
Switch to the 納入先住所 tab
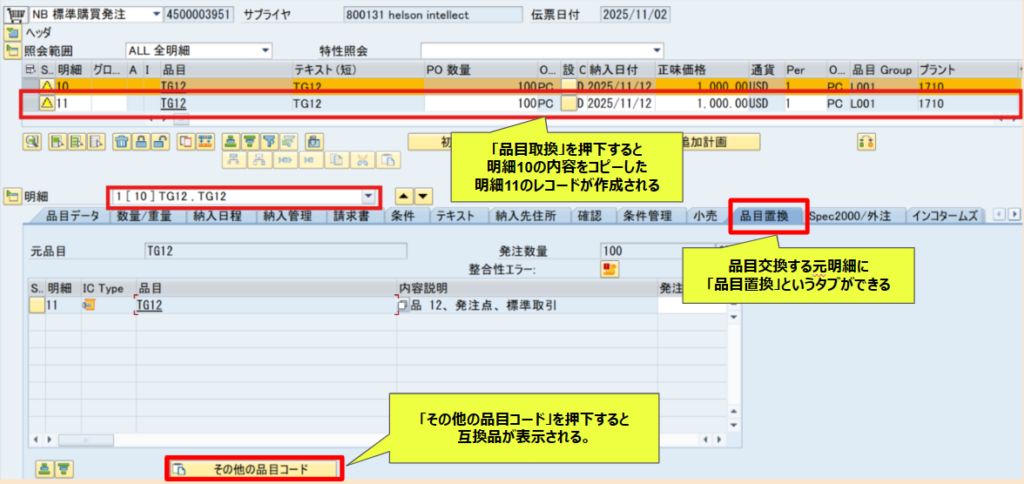tap(528, 218)
